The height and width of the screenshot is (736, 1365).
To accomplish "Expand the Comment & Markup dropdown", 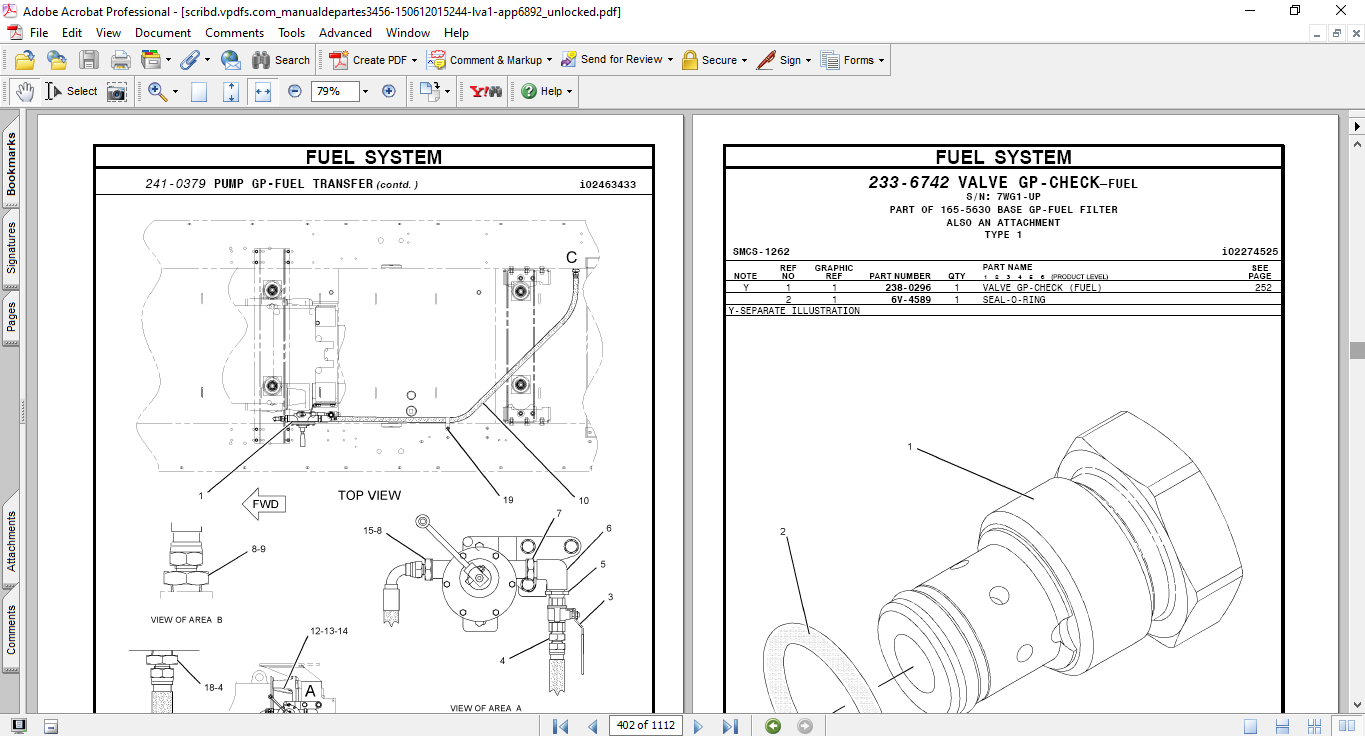I will point(551,60).
